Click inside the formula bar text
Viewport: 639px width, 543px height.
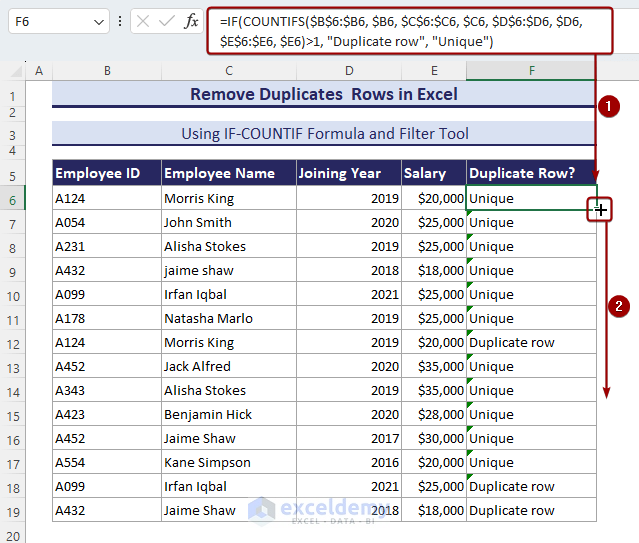(x=401, y=31)
